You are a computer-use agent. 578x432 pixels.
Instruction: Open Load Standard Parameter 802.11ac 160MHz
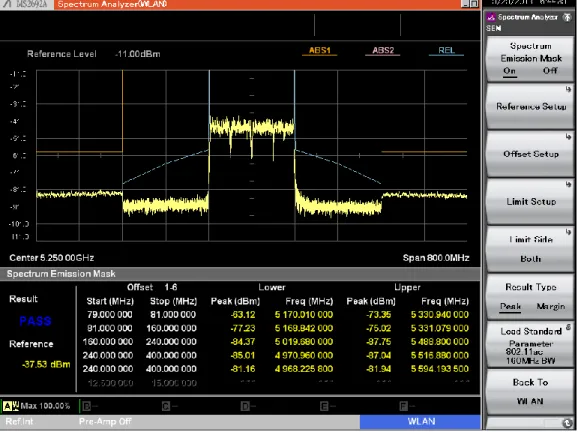click(x=530, y=345)
